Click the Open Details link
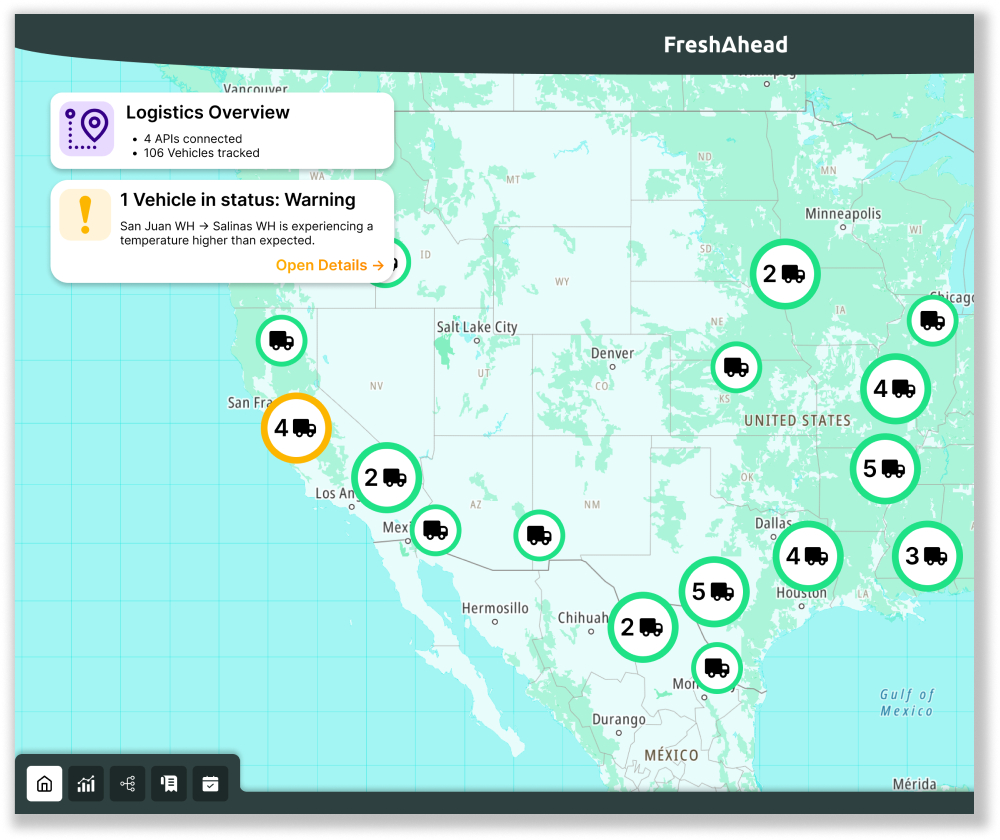 pos(329,265)
